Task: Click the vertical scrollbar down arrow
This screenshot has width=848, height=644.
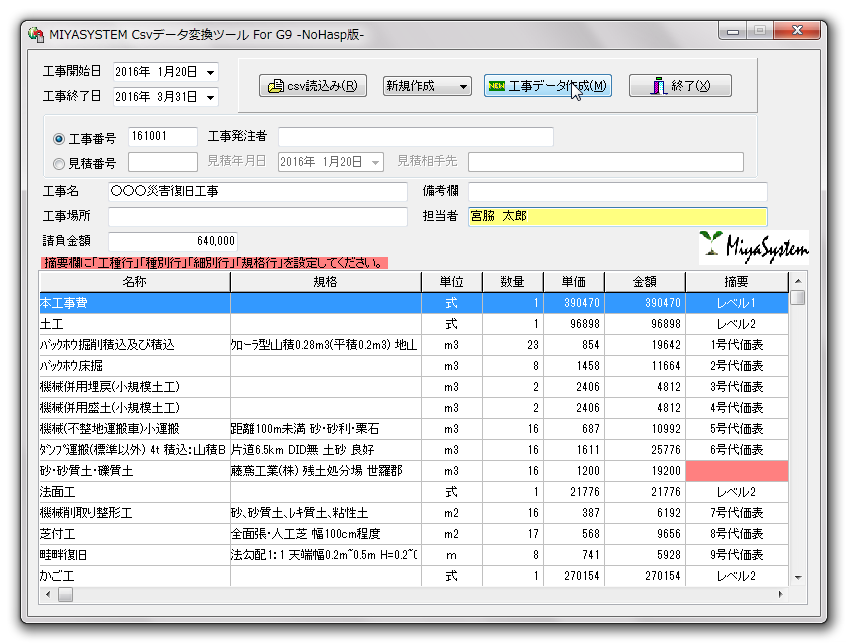Action: [798, 578]
